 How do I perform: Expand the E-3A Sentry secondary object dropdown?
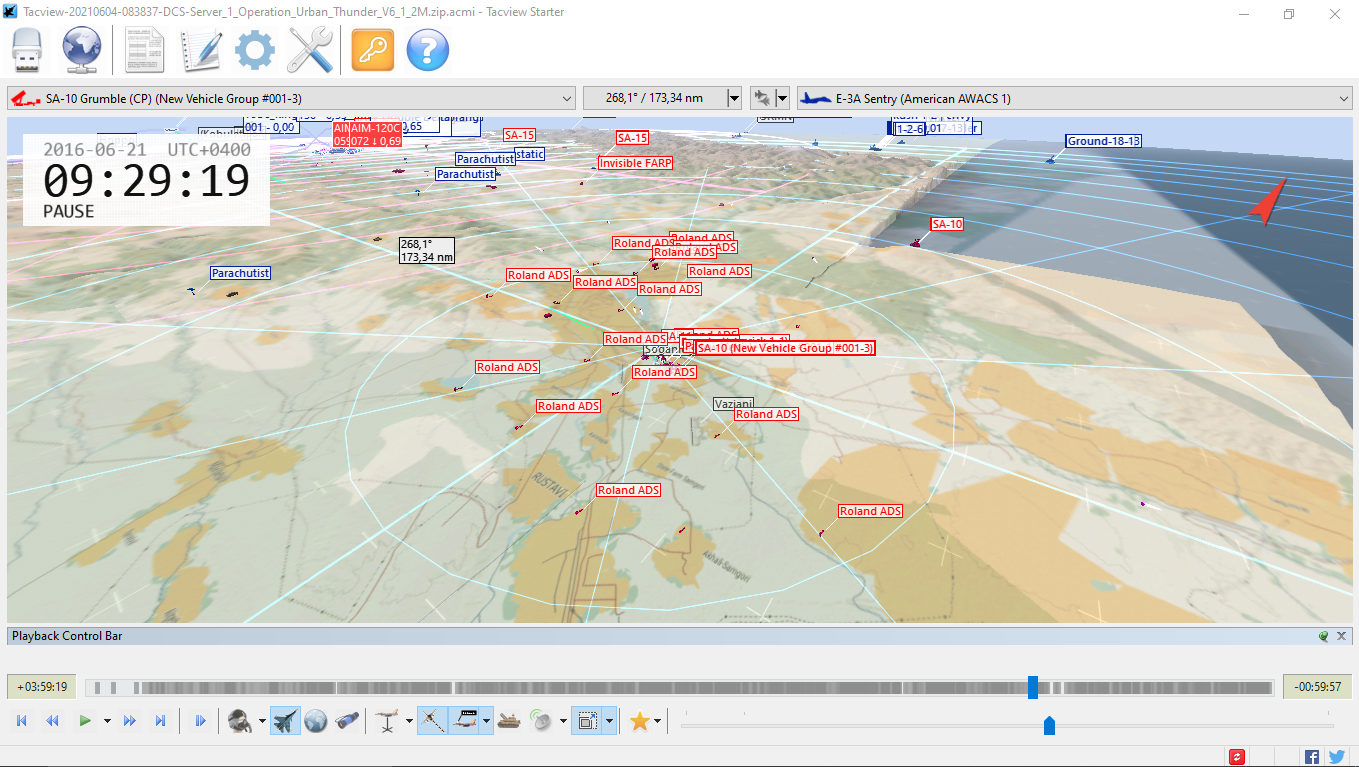1343,98
